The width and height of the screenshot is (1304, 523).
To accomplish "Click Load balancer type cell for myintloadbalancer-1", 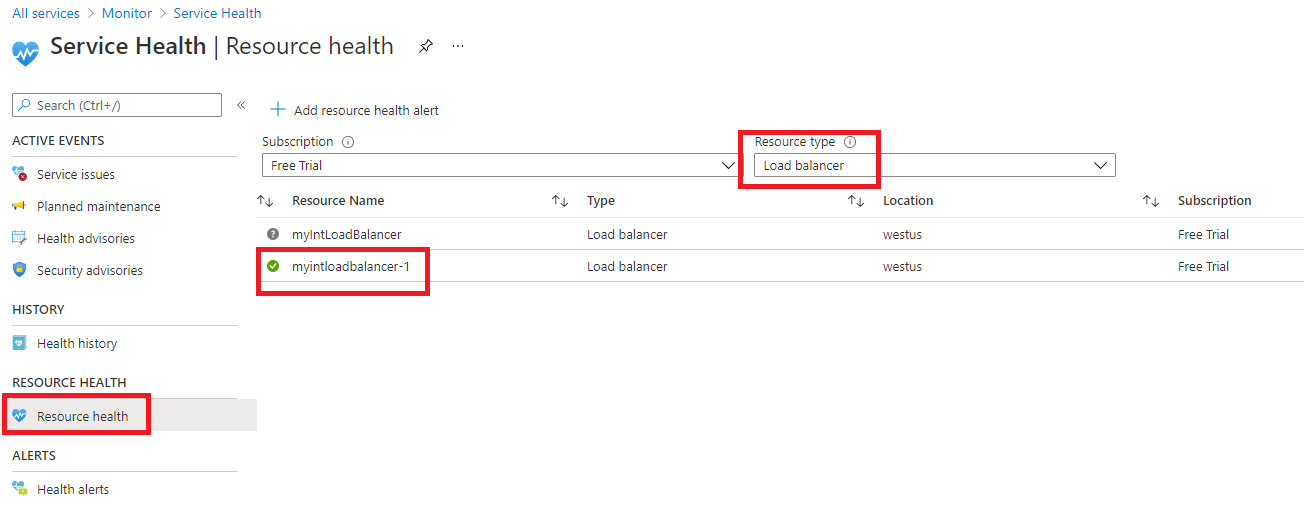I will [x=627, y=266].
